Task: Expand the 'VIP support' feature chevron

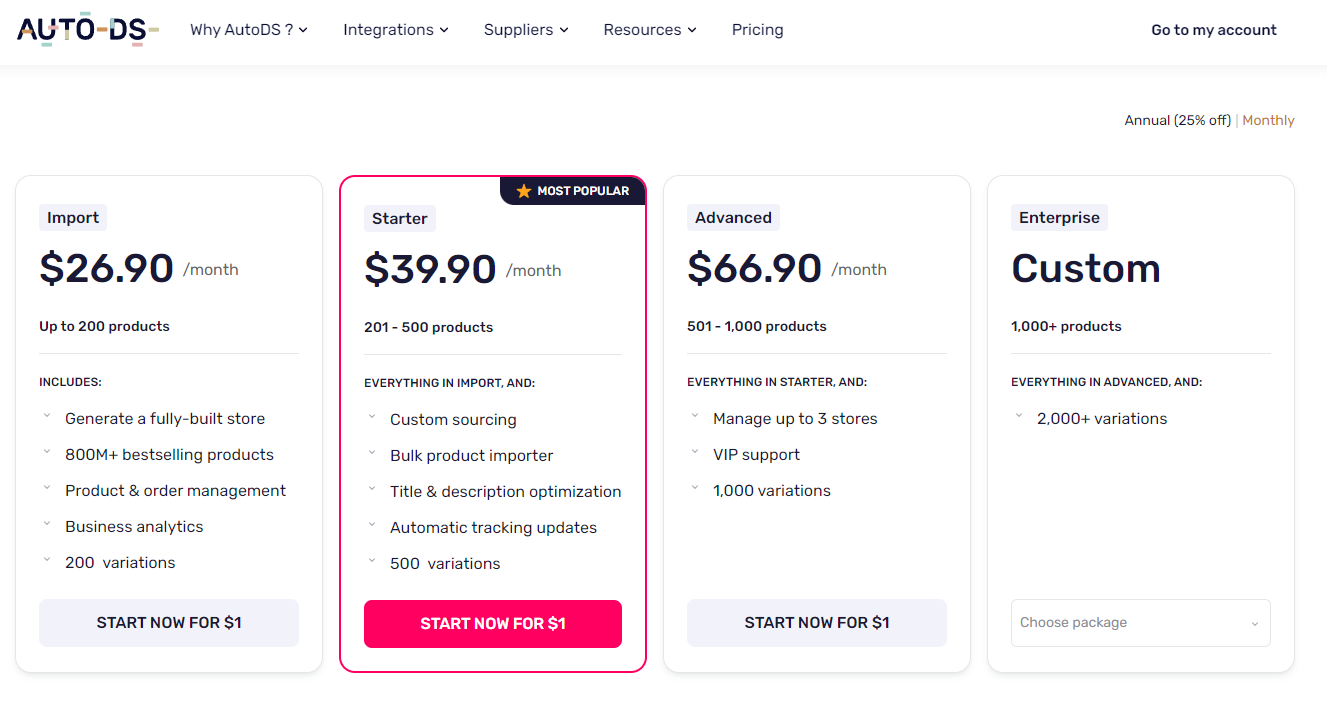Action: click(x=695, y=452)
